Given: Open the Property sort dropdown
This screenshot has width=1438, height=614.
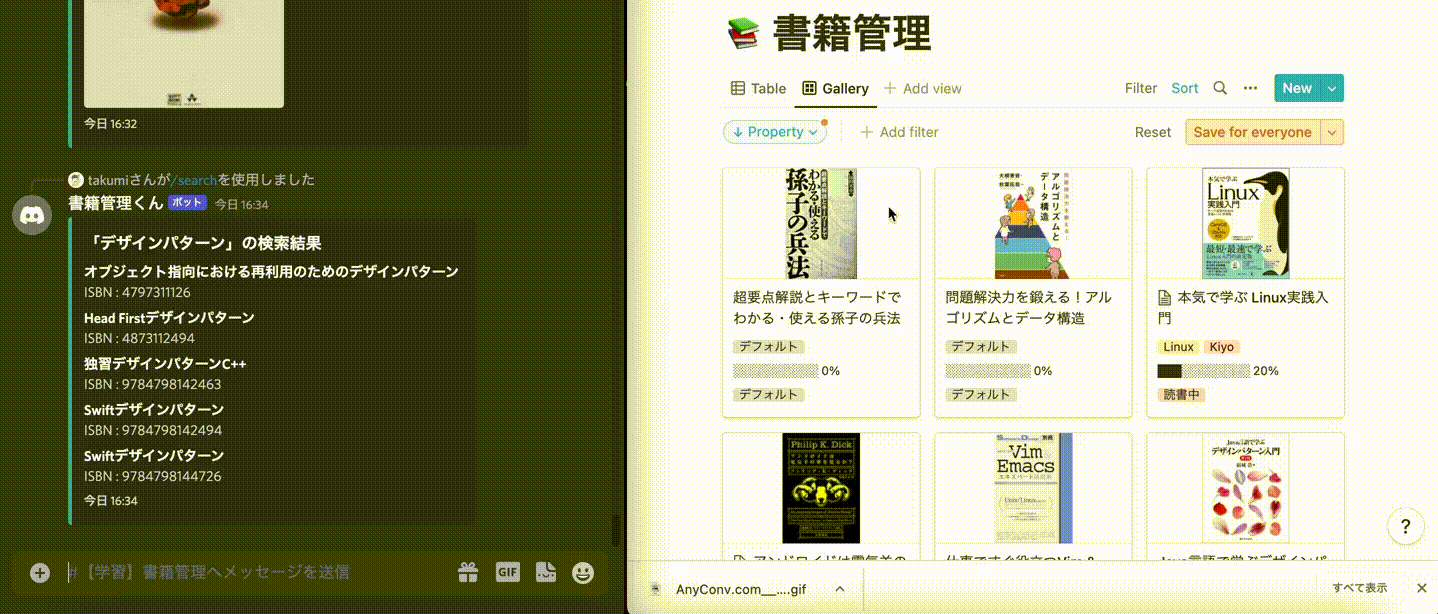Looking at the screenshot, I should tap(775, 132).
